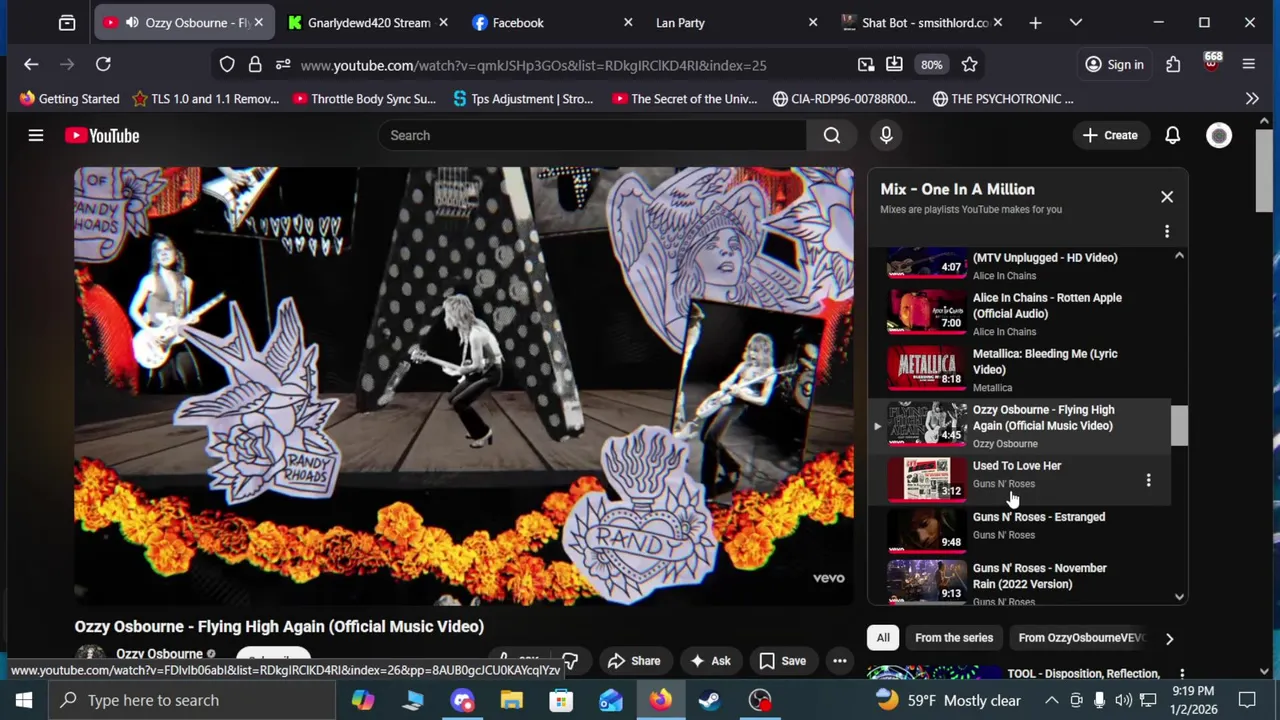Close the Mix - One In A Million panel
Image resolution: width=1280 pixels, height=720 pixels.
coord(1167,197)
